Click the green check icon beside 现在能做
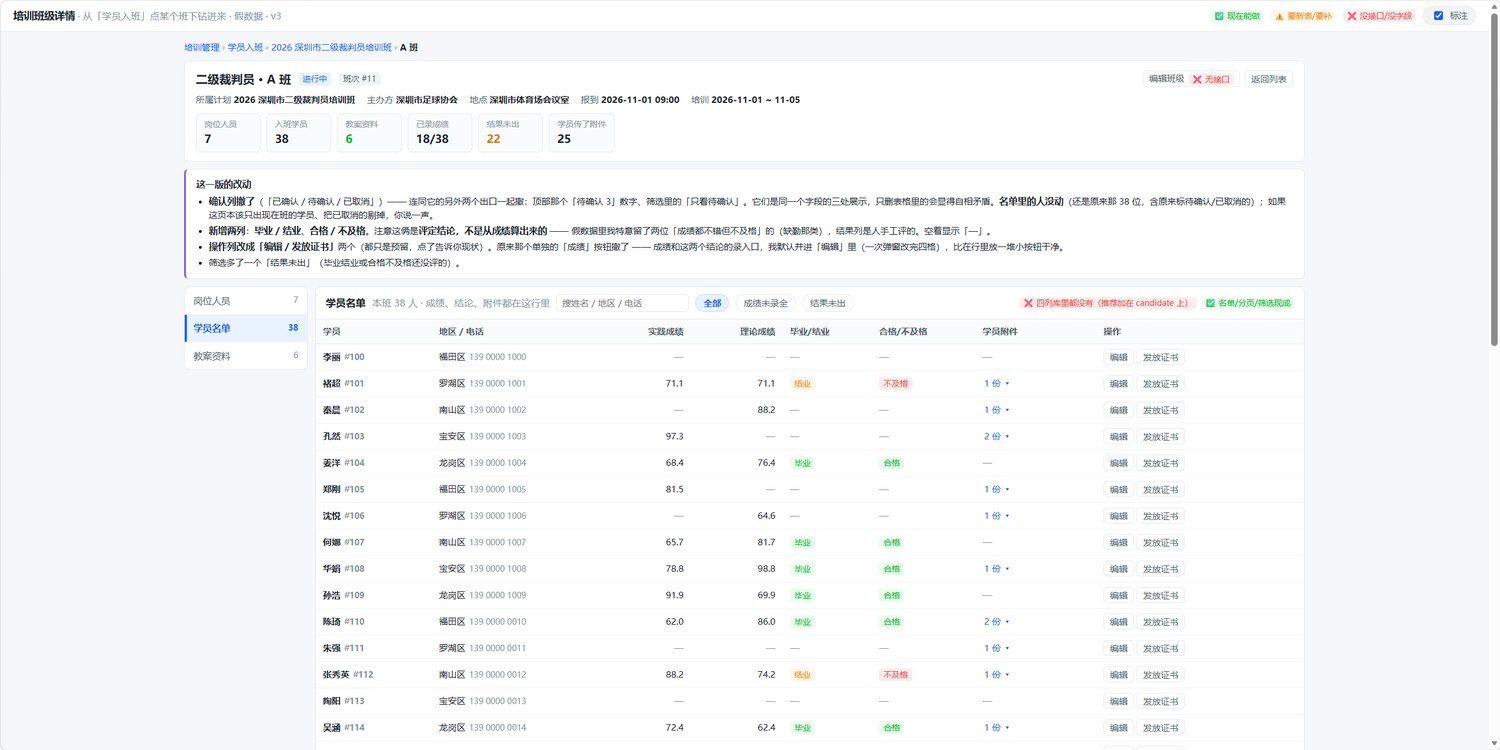This screenshot has height=750, width=1500. click(1219, 16)
